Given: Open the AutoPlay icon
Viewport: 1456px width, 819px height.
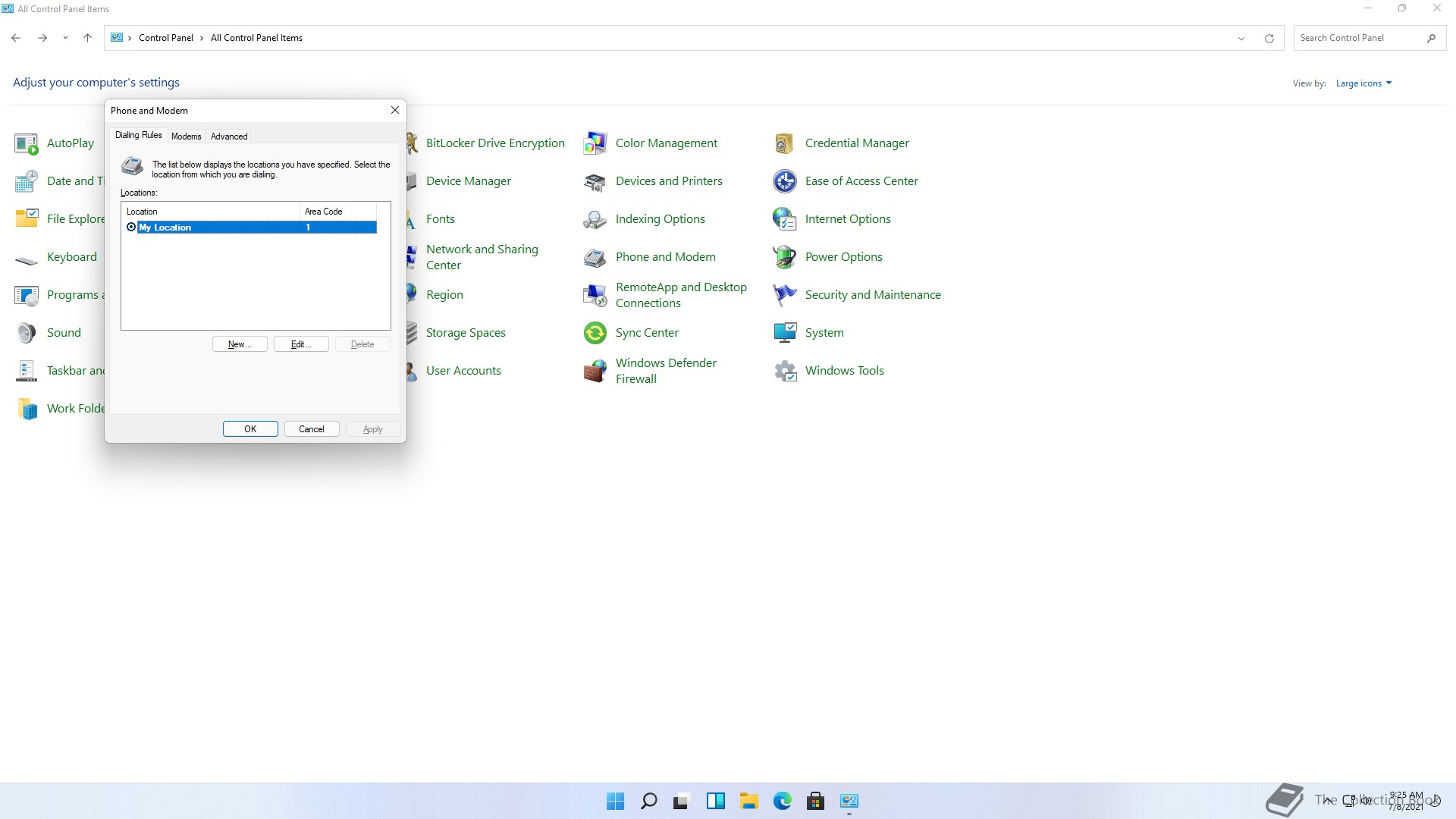Looking at the screenshot, I should 27,143.
